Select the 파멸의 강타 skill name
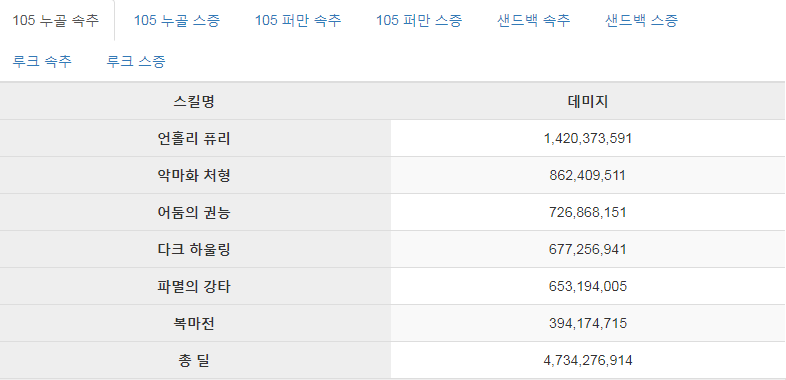786x380 pixels. pyautogui.click(x=194, y=287)
